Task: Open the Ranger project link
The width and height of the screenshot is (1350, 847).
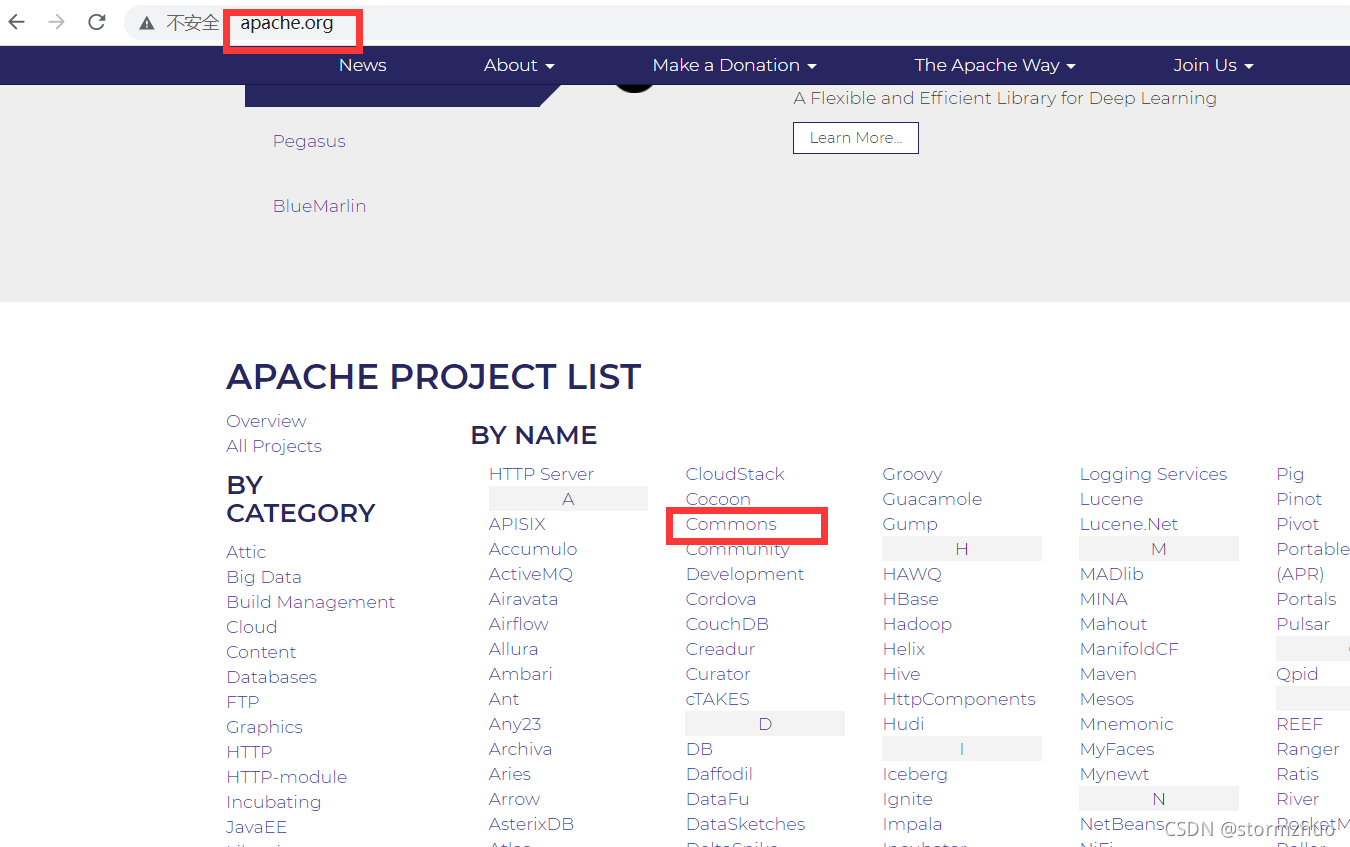Action: pos(1308,749)
